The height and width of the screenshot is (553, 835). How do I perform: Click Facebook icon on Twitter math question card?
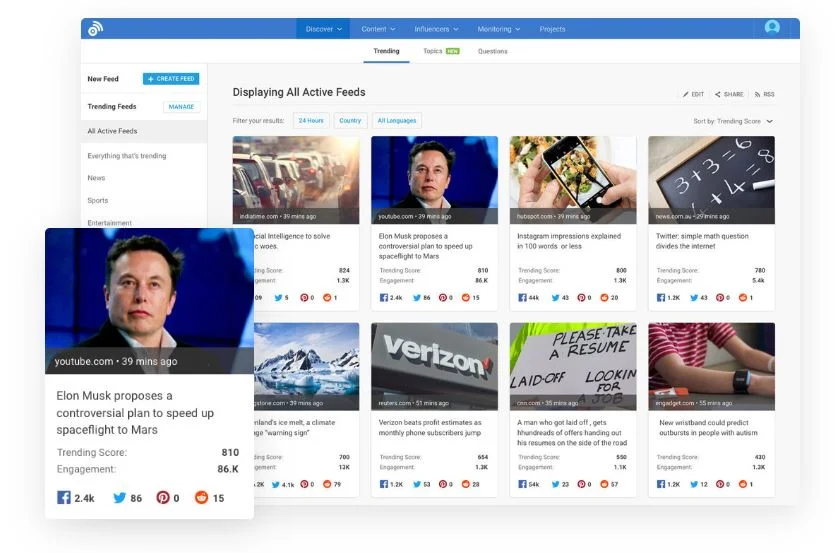(660, 298)
